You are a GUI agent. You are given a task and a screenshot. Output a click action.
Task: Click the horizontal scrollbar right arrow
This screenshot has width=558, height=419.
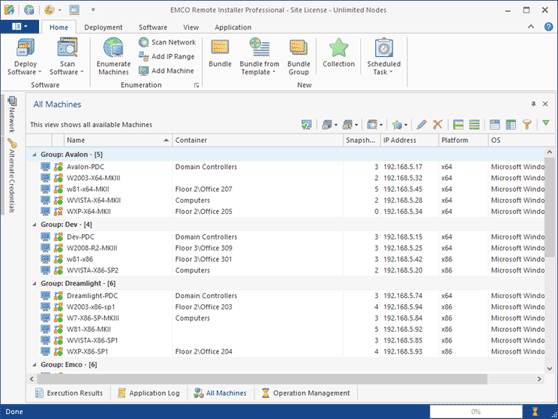pos(539,379)
